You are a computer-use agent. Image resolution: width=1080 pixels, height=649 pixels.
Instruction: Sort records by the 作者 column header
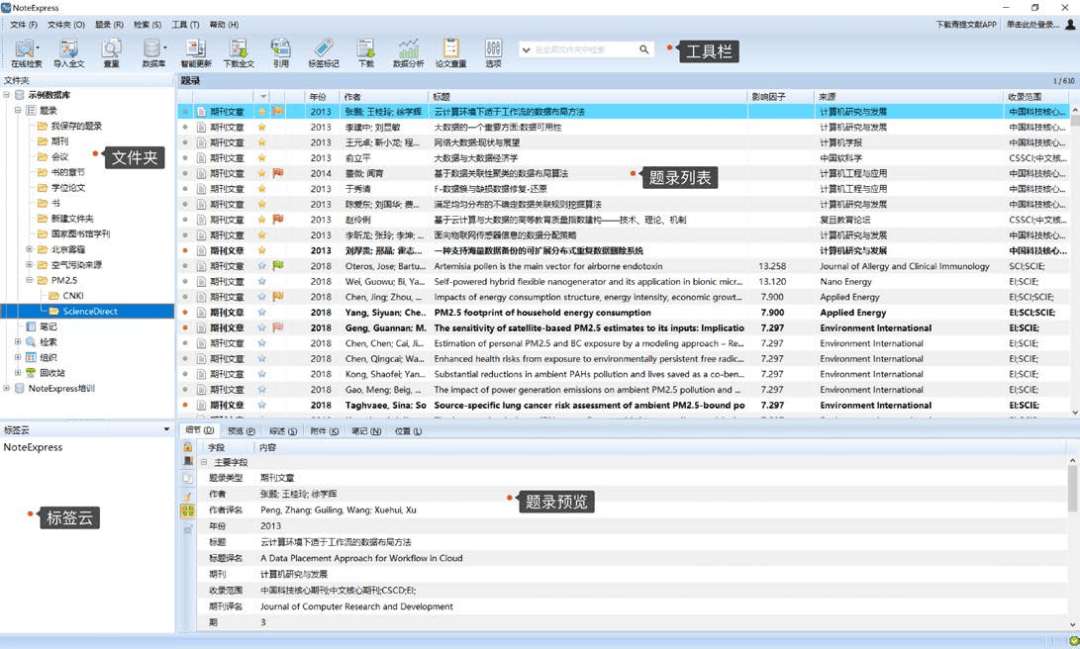384,96
